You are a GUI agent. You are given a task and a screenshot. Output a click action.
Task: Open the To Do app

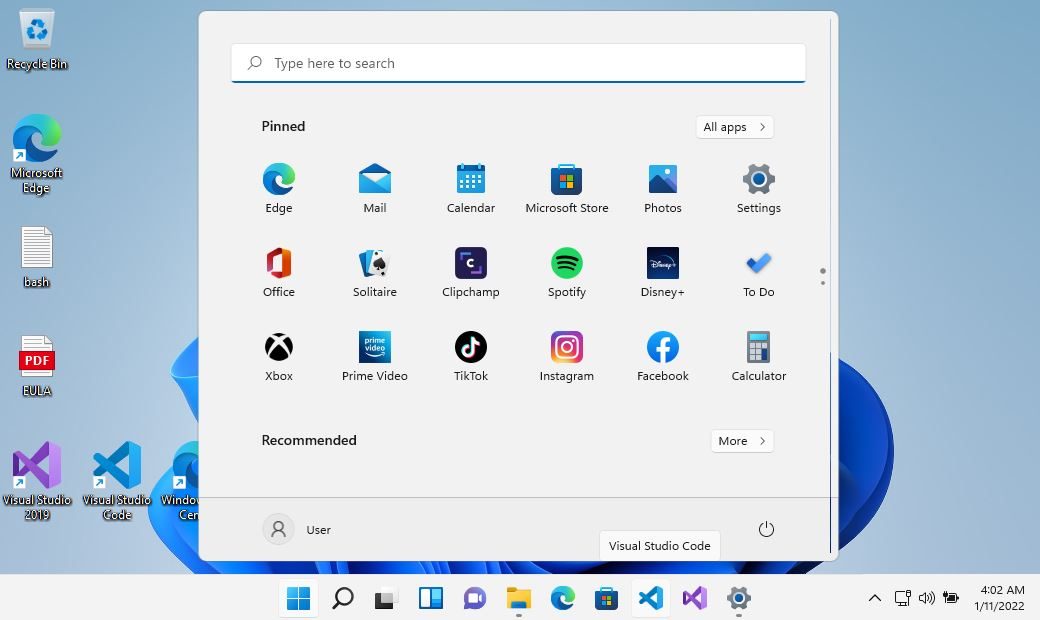pyautogui.click(x=759, y=272)
